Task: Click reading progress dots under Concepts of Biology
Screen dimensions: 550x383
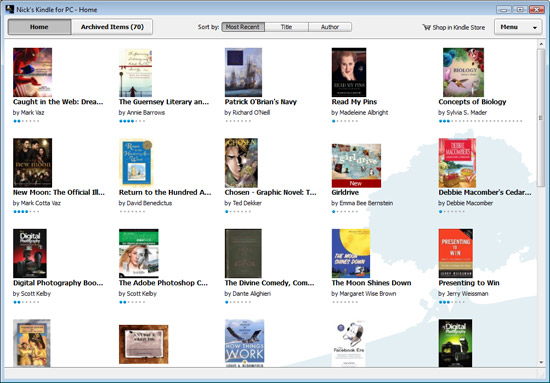Action: coord(480,121)
